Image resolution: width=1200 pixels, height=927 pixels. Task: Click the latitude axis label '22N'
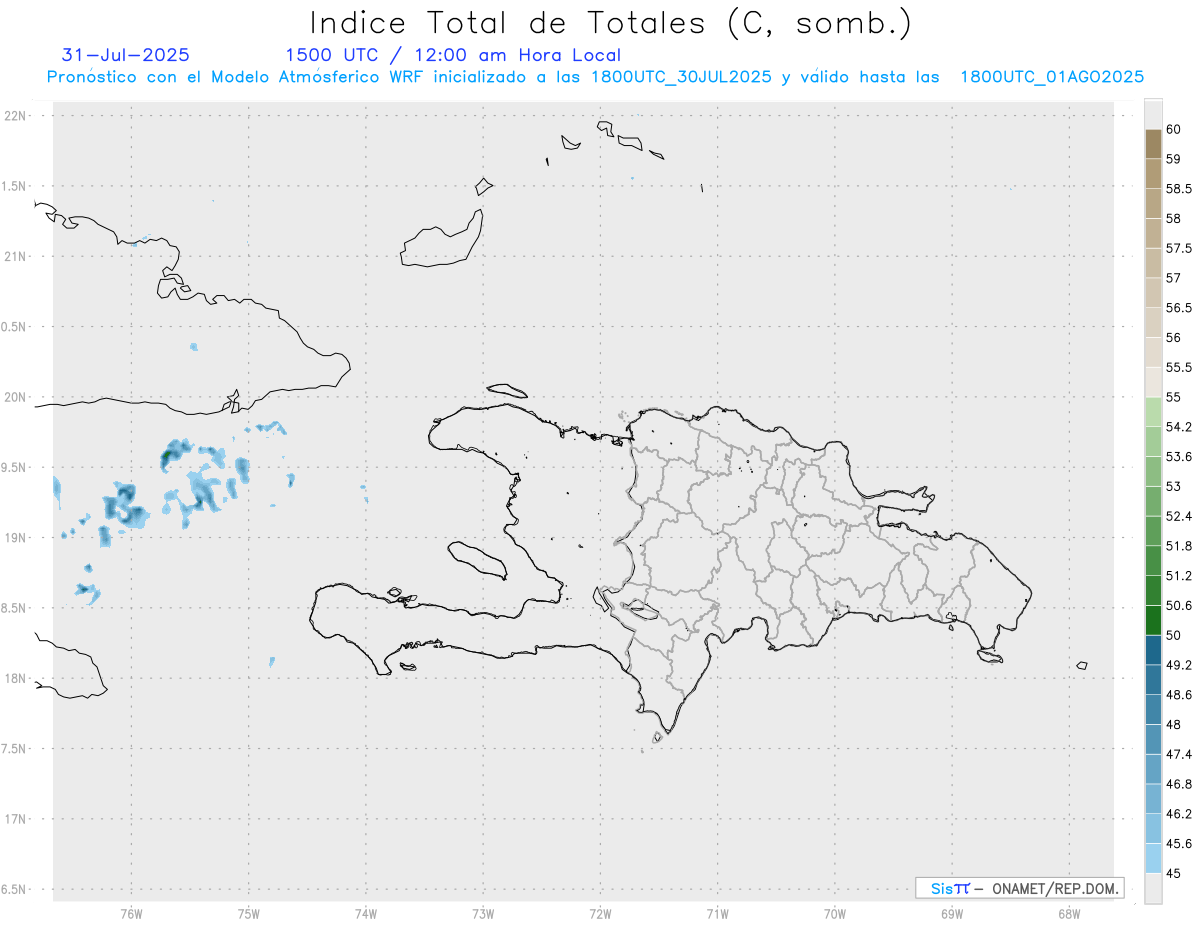(14, 116)
